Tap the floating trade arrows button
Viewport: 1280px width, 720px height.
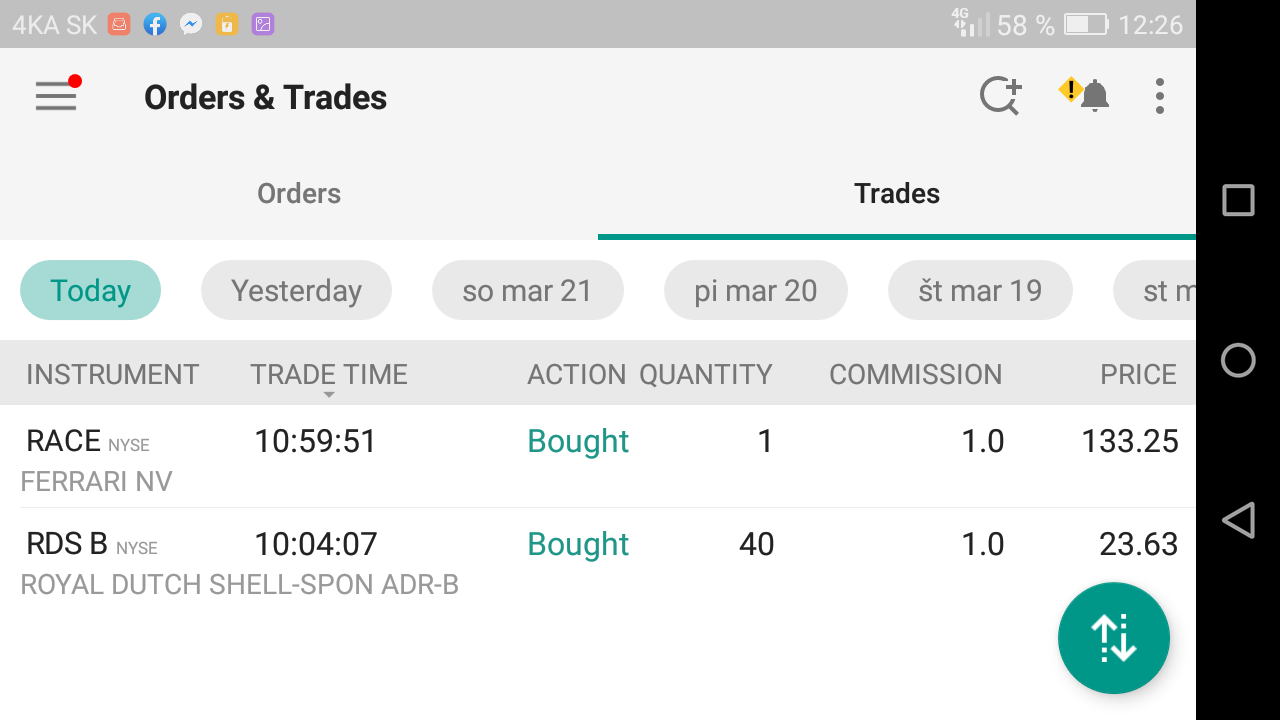(1114, 638)
